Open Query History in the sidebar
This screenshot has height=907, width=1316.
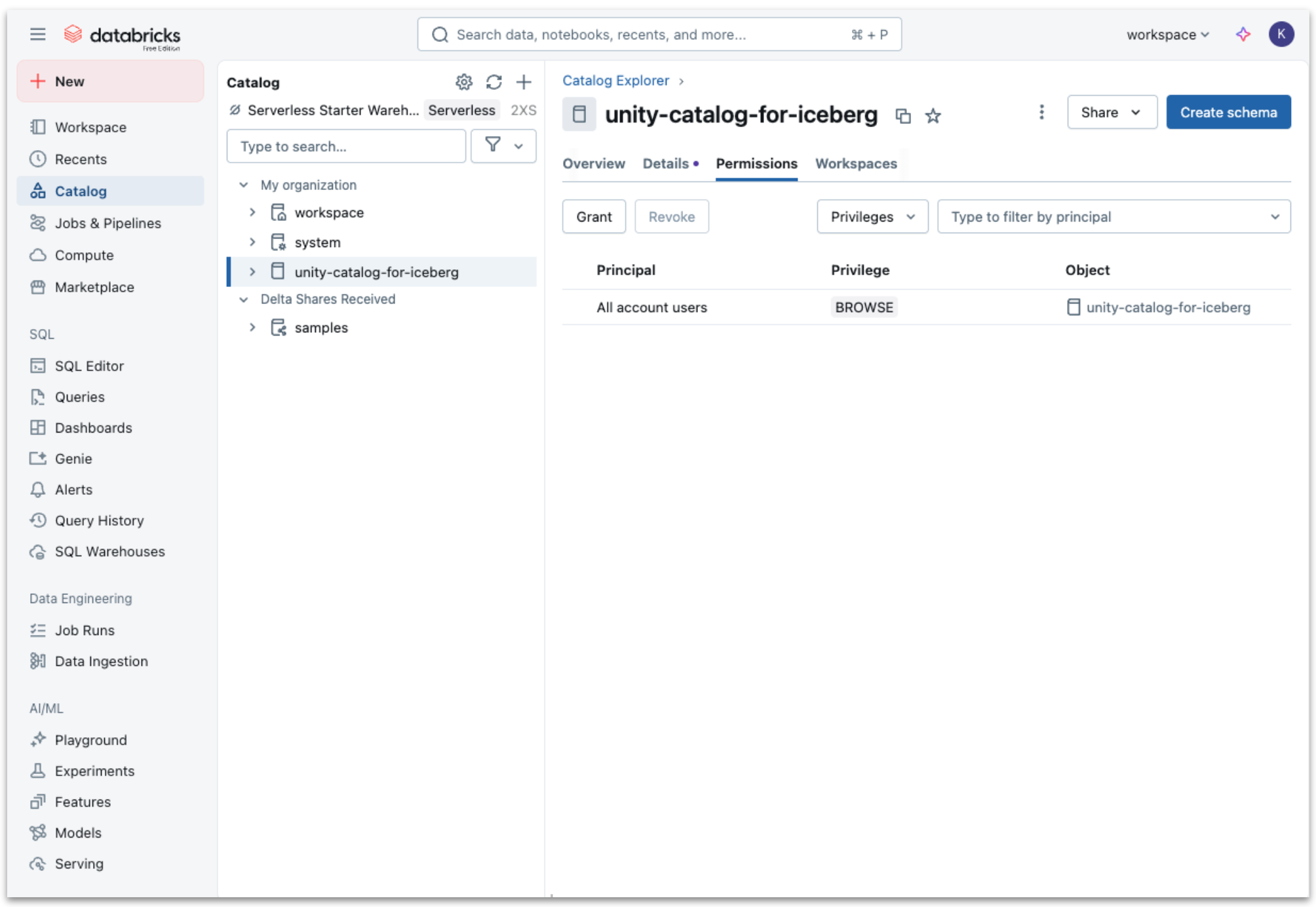pyautogui.click(x=99, y=520)
